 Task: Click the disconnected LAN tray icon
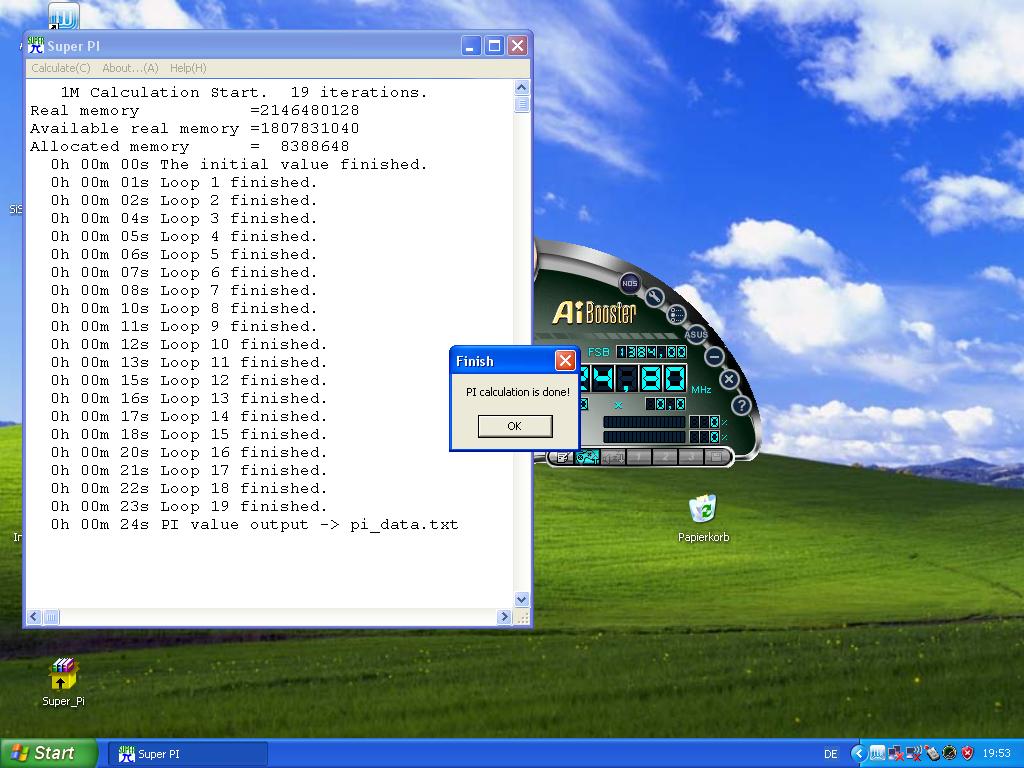tap(896, 753)
